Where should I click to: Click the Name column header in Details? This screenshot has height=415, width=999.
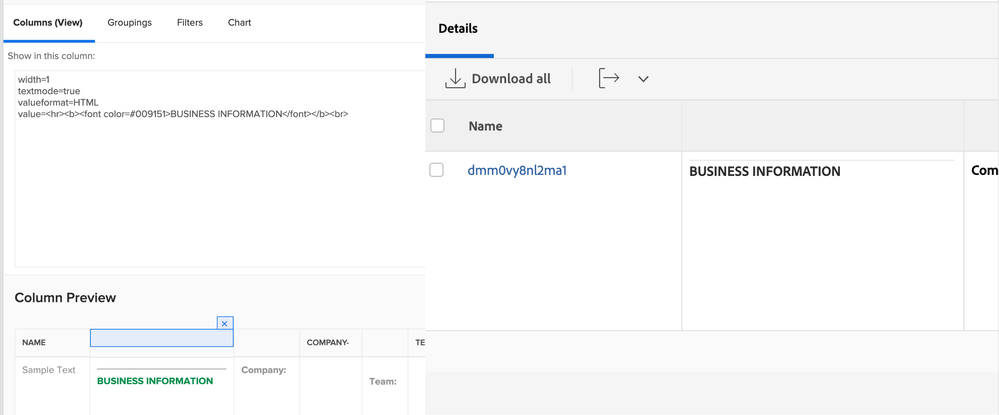(486, 126)
